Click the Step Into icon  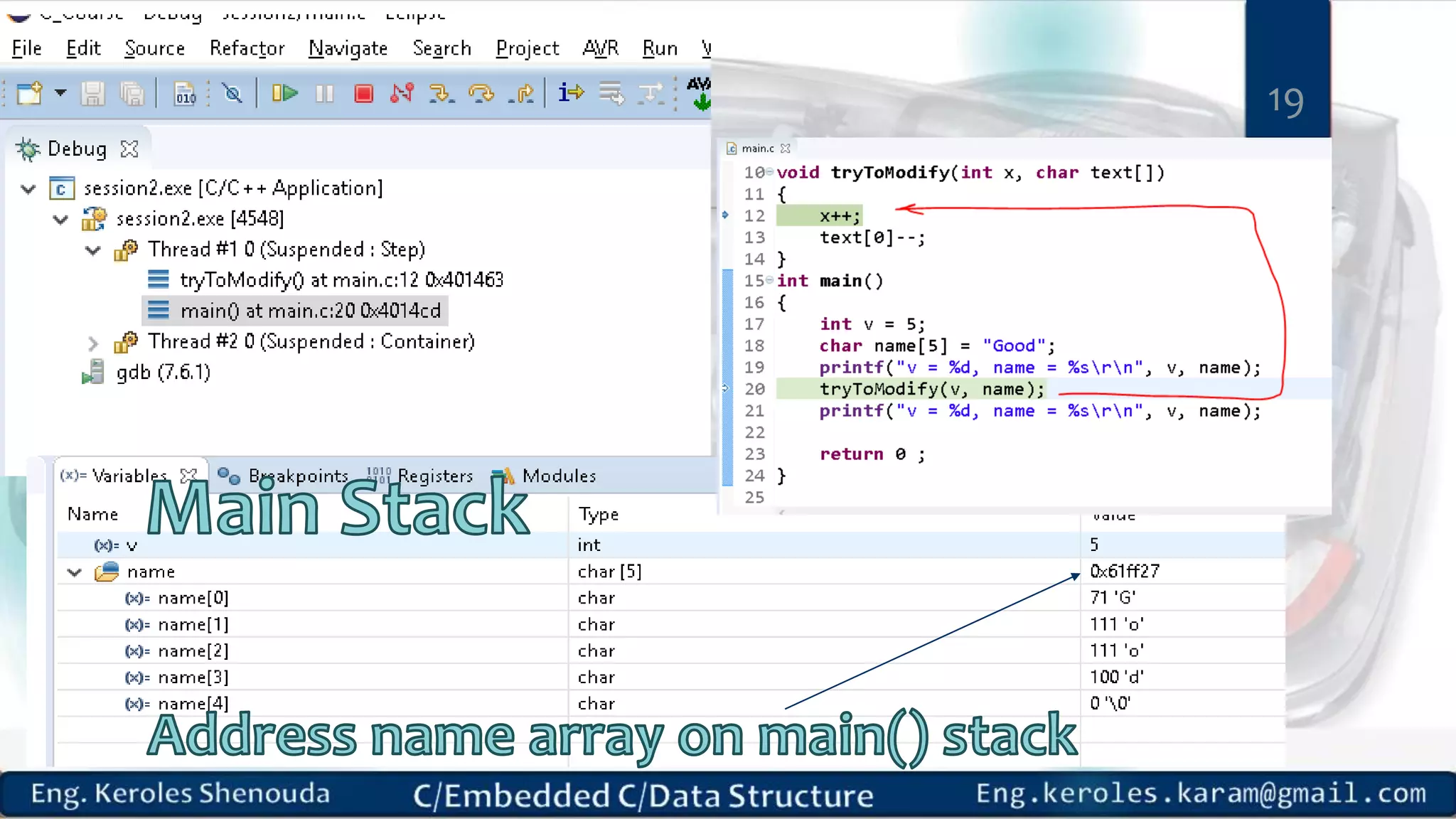pos(441,93)
